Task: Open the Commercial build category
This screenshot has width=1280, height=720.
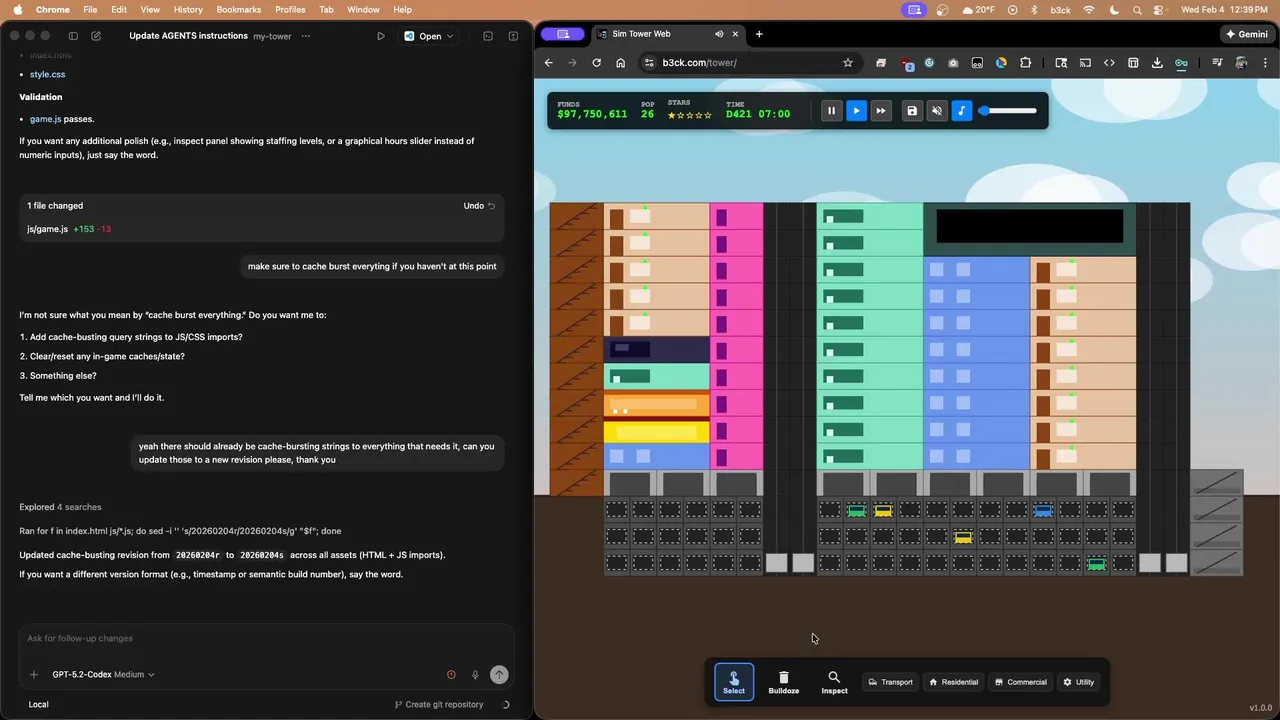Action: [x=1020, y=682]
